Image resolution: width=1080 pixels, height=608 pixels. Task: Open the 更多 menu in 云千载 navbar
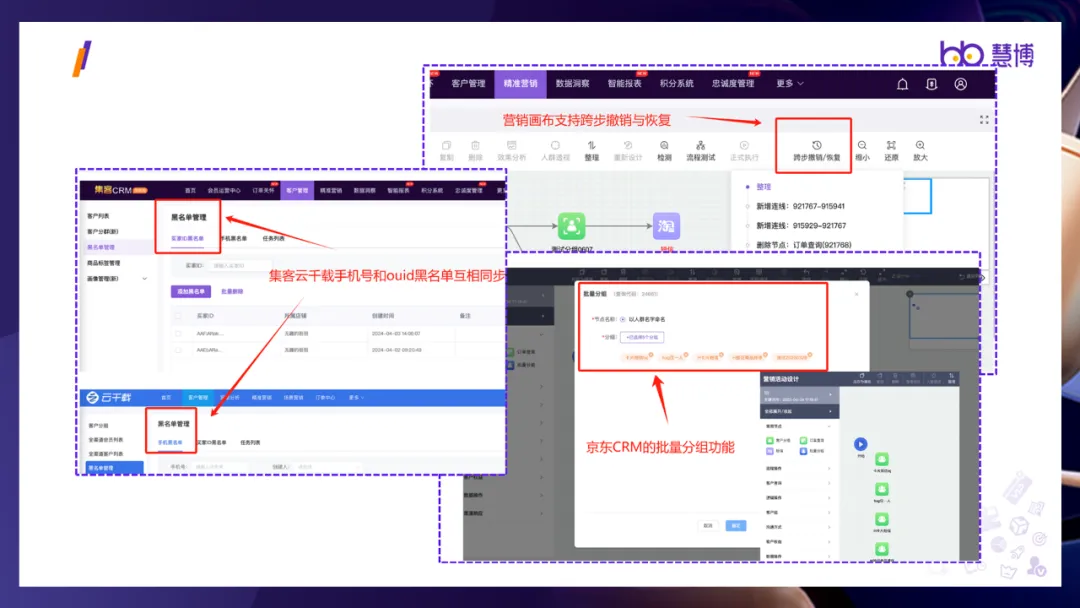354,398
